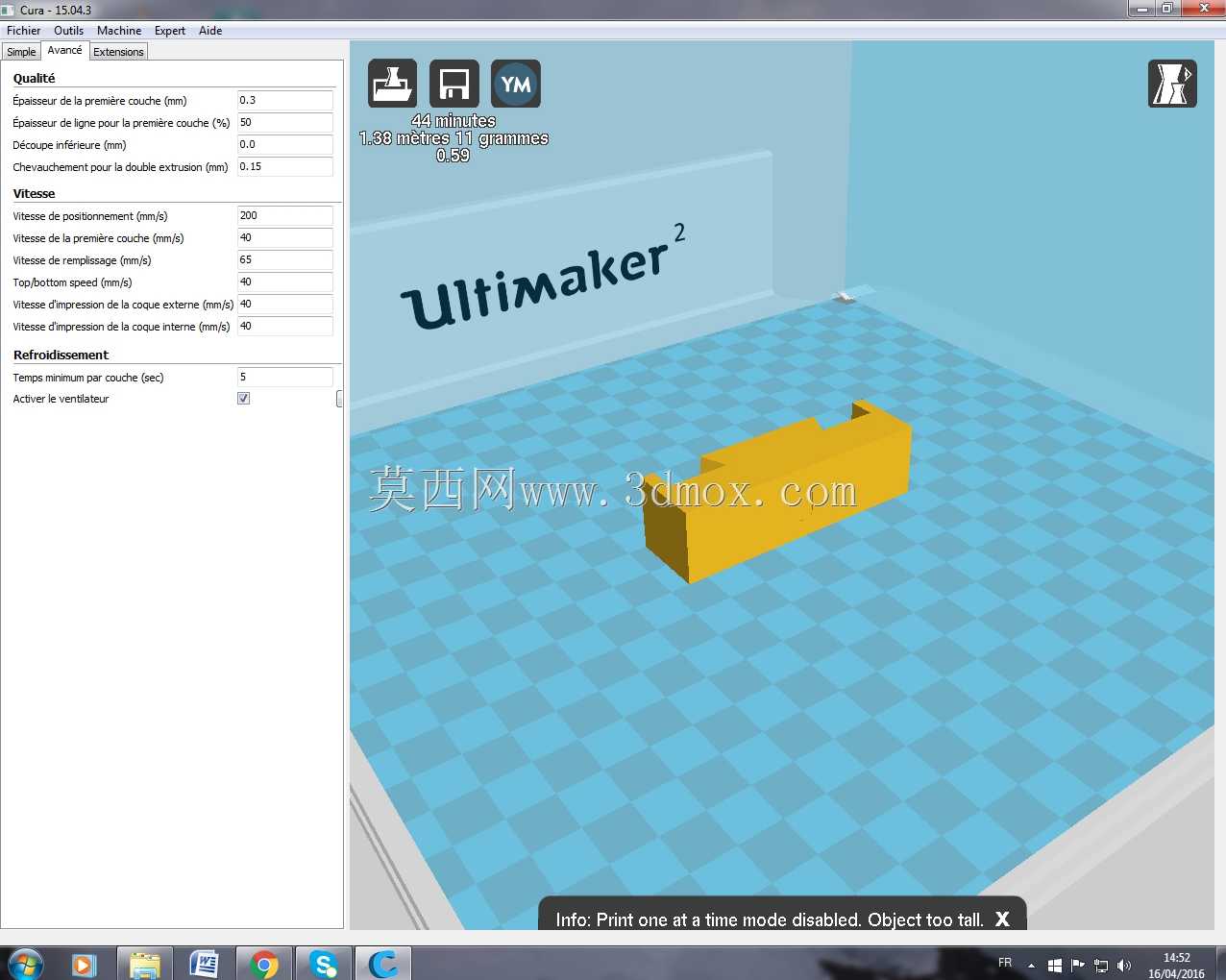Open media player from the taskbar
1226x980 pixels.
click(x=85, y=964)
